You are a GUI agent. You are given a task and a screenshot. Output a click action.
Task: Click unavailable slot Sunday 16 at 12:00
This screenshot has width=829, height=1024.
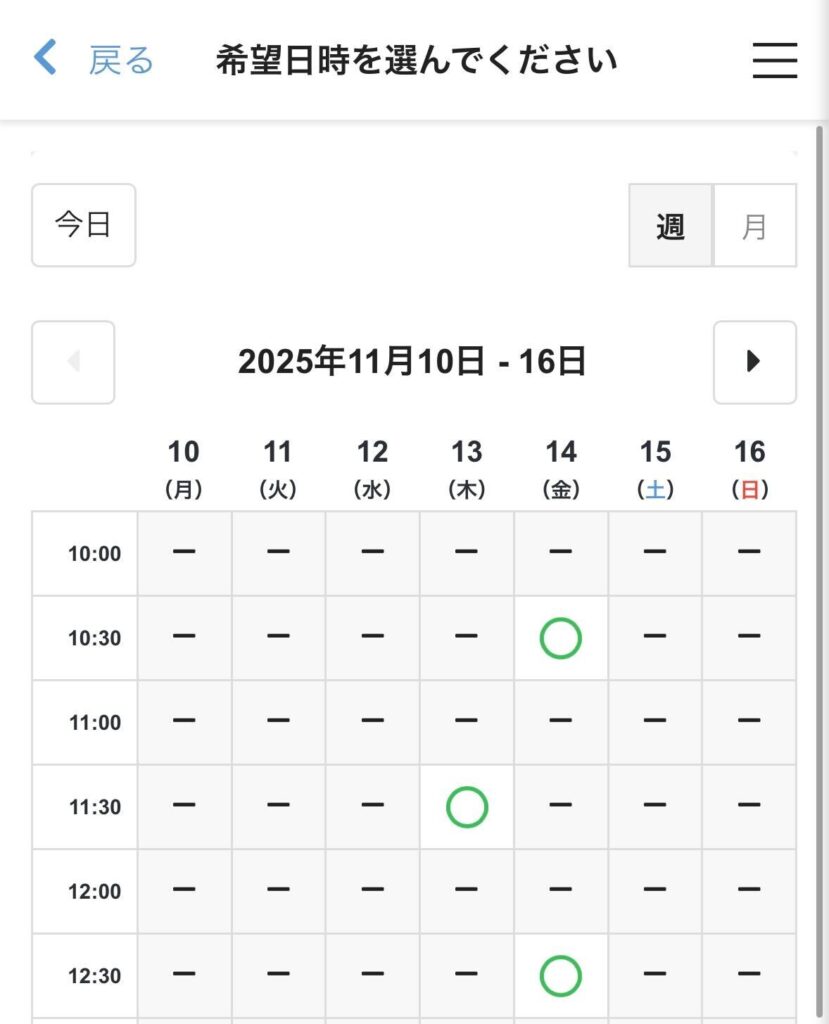[749, 891]
